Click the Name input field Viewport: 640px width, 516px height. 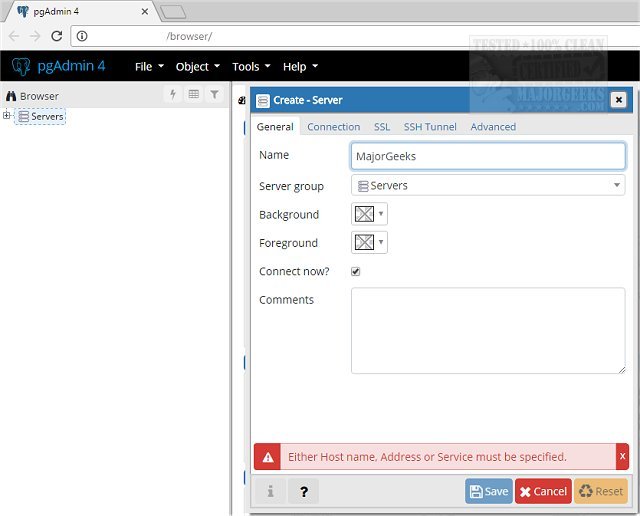click(488, 156)
